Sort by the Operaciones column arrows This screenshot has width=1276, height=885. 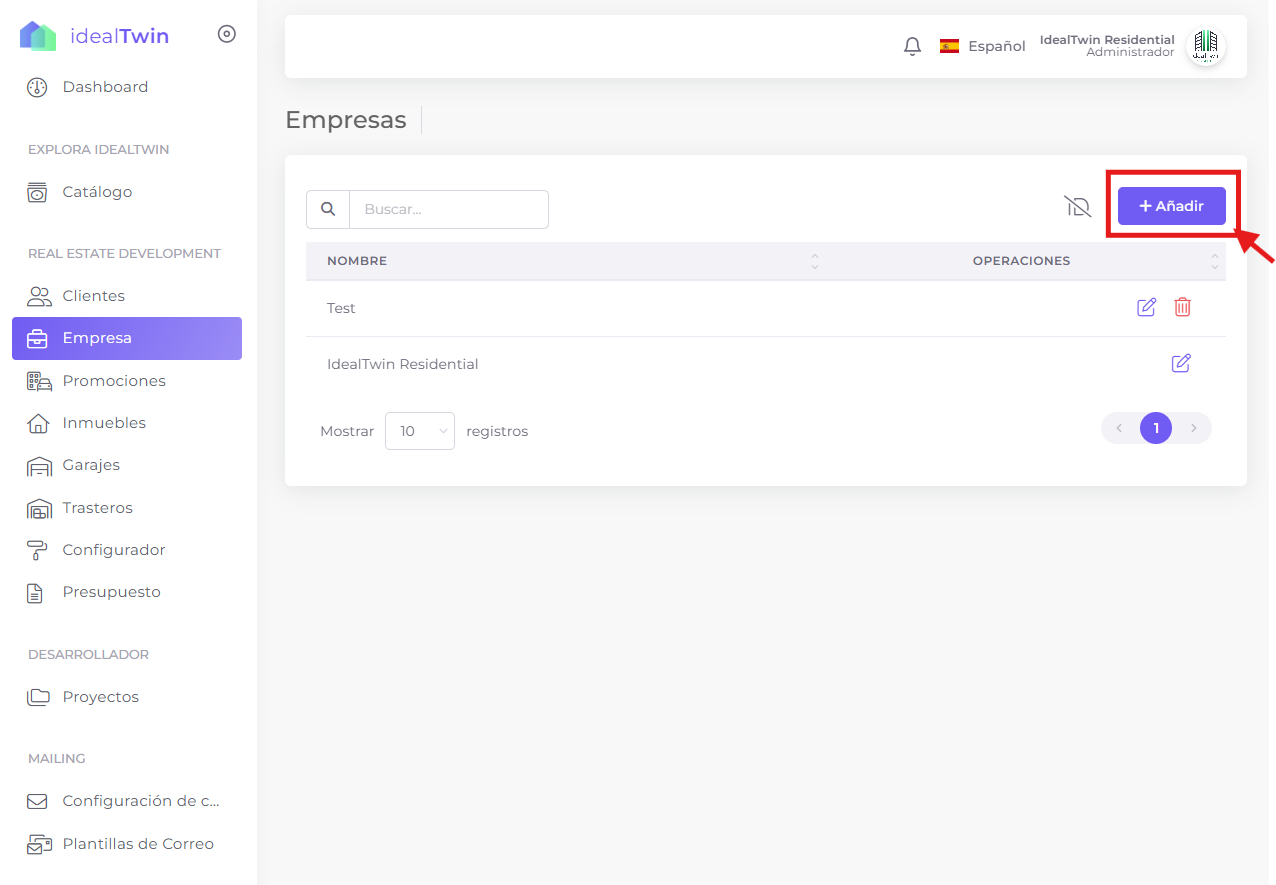click(x=1214, y=261)
